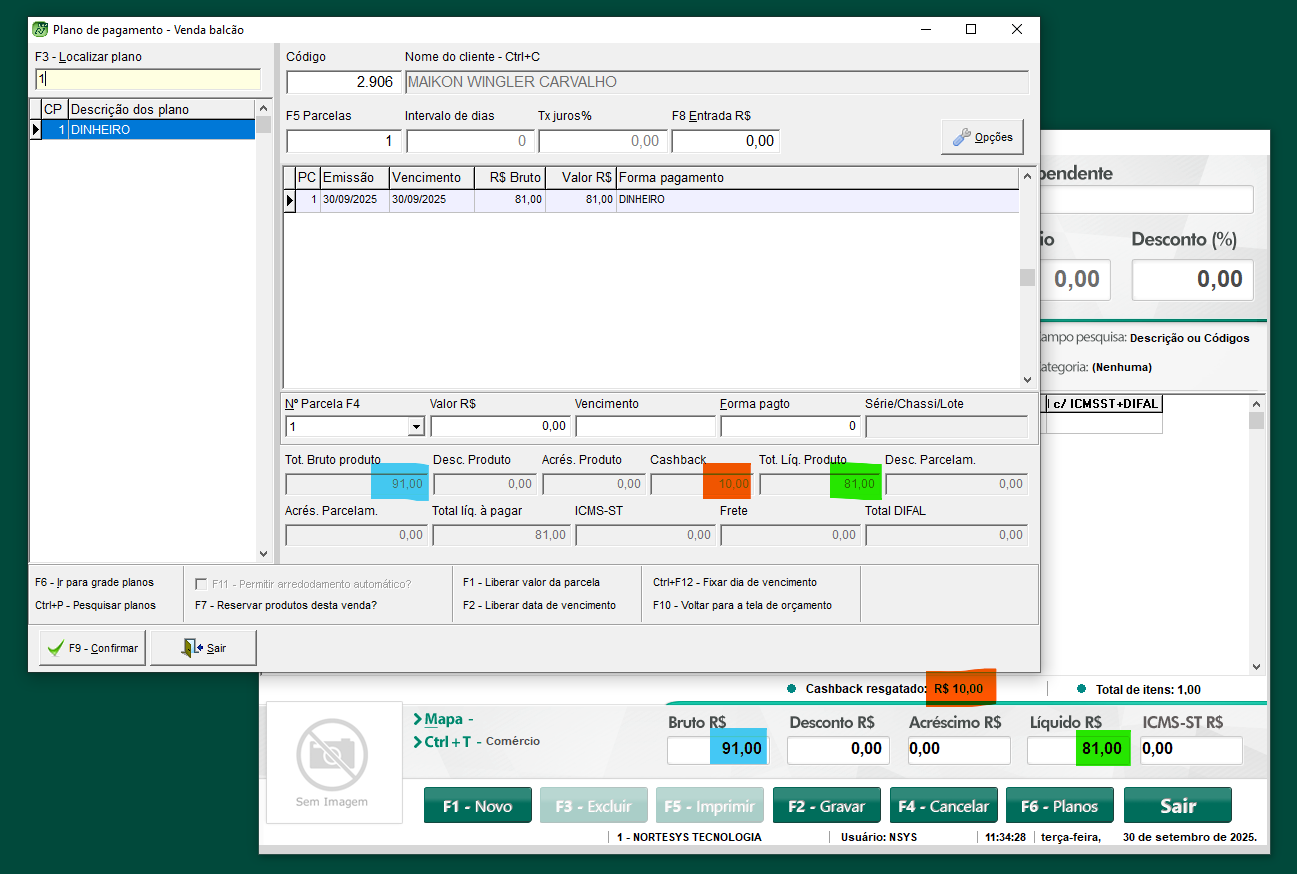This screenshot has height=874, width=1297.
Task: Click the Sair door icon button
Action: pyautogui.click(x=203, y=648)
